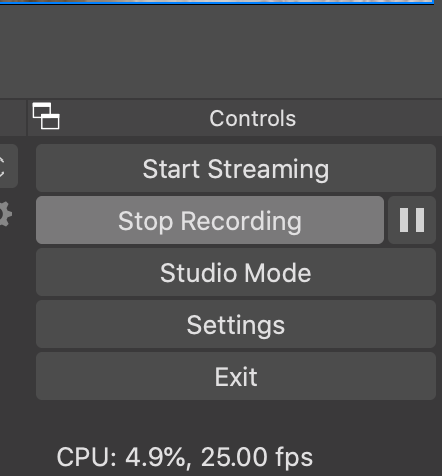Viewport: 442px width, 476px height.
Task: Click the empty gray preview area
Action: (x=220, y=50)
